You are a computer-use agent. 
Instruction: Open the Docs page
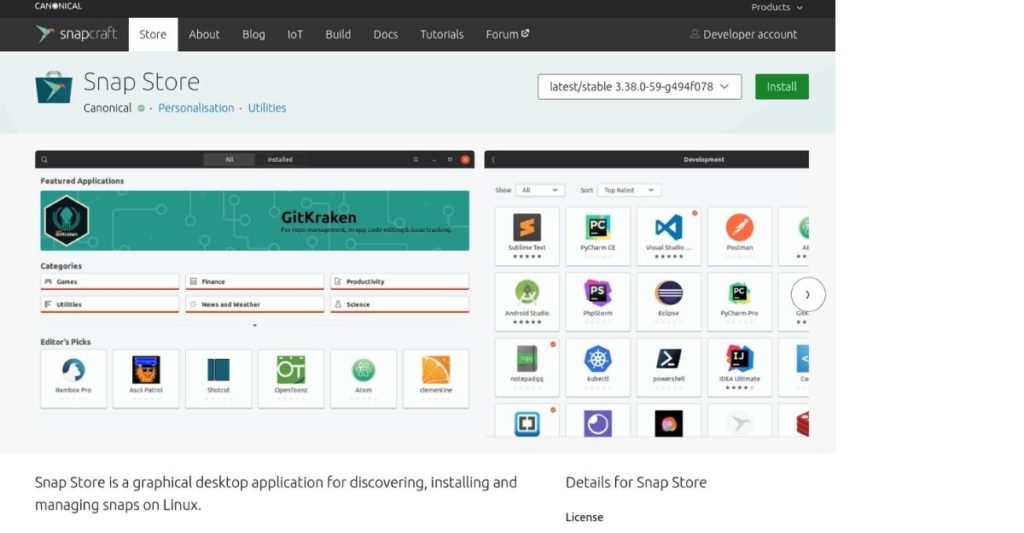(385, 35)
